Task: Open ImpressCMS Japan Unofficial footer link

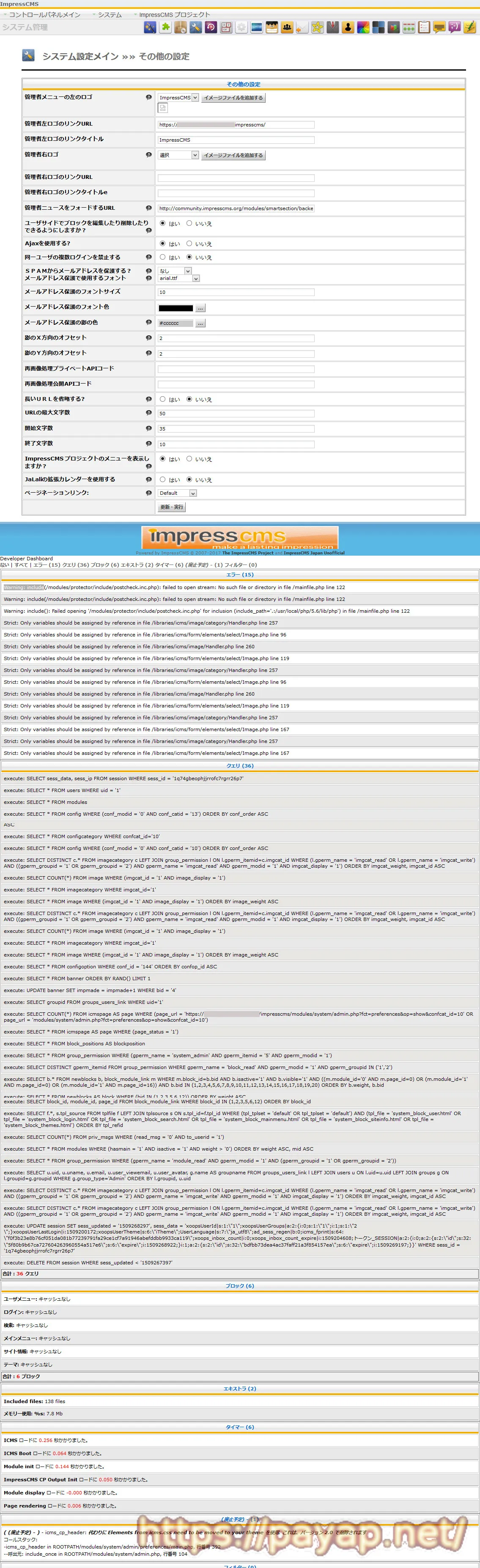Action: pos(314,553)
